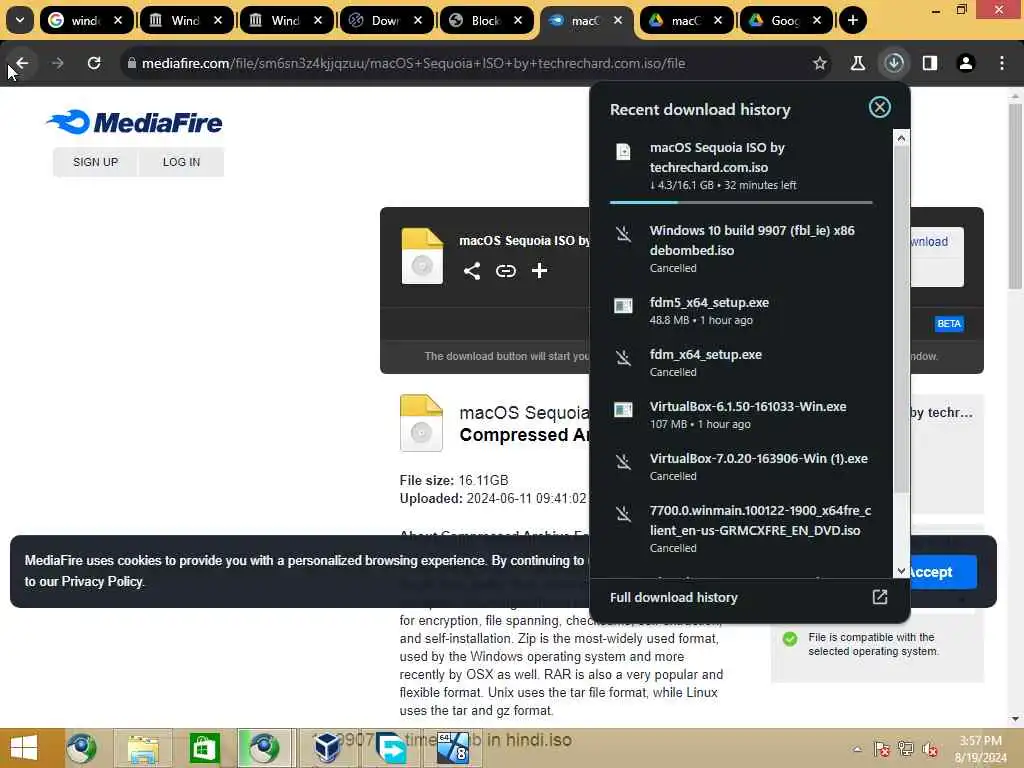The width and height of the screenshot is (1024, 768).
Task: Reload the MediaFire page
Action: 94,63
